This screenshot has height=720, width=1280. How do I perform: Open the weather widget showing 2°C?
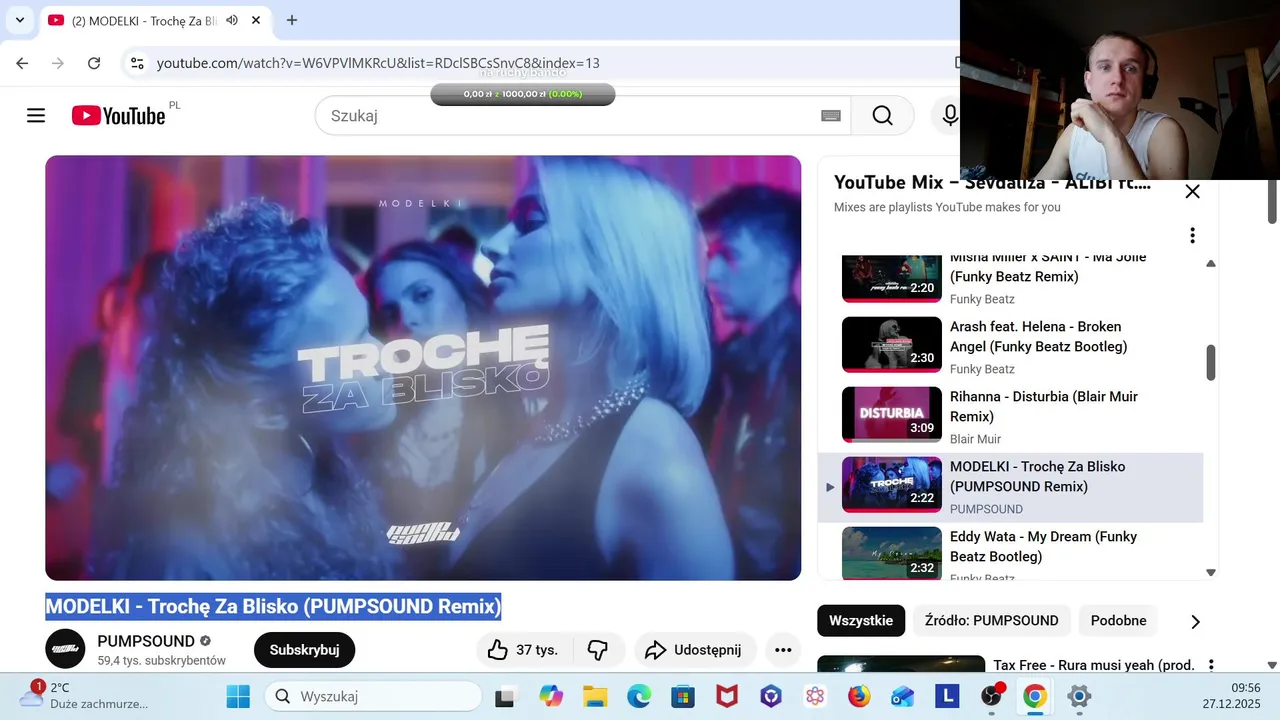[x=85, y=696]
